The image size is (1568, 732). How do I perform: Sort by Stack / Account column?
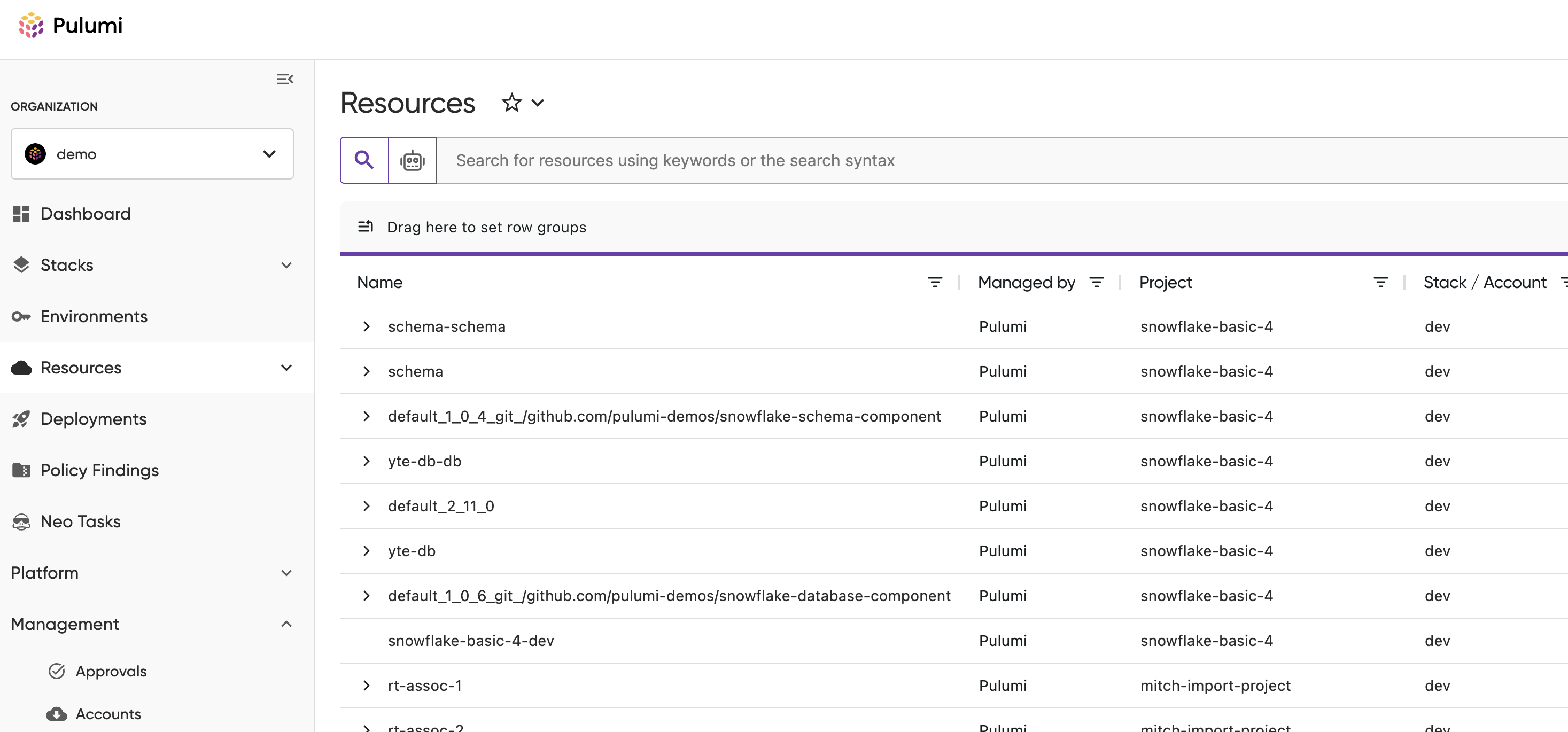tap(1485, 282)
